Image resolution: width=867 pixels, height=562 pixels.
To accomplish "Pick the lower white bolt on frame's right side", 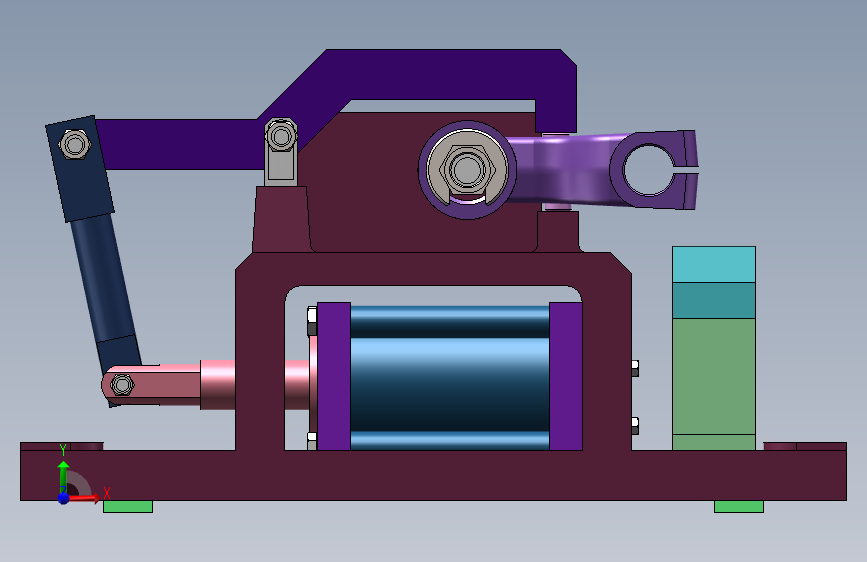I will [635, 425].
